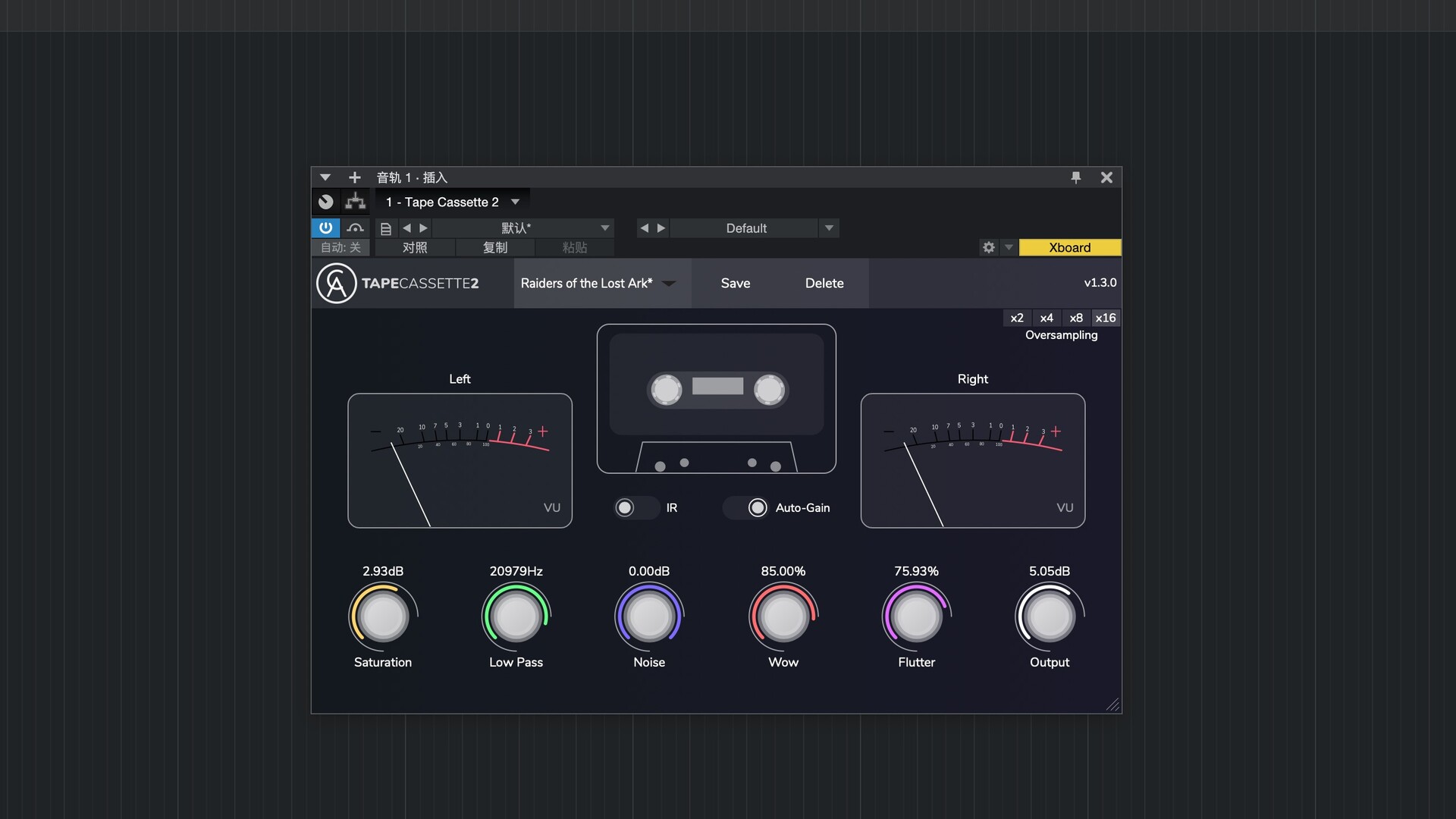The width and height of the screenshot is (1456, 819).
Task: Disable Auto-Gain
Action: pos(758,507)
